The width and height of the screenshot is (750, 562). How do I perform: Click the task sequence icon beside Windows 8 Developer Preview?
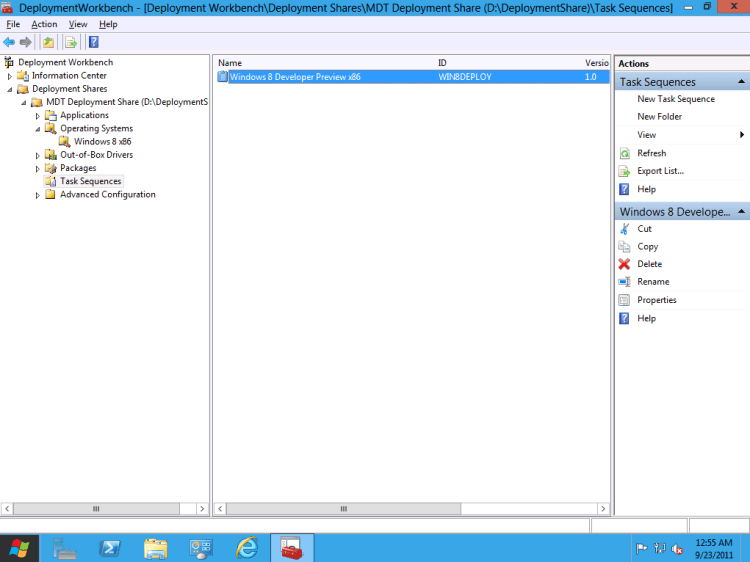(222, 77)
